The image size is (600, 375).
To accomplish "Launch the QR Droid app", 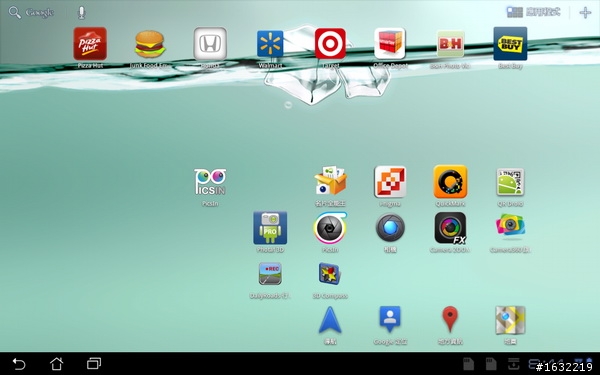I will [x=510, y=182].
